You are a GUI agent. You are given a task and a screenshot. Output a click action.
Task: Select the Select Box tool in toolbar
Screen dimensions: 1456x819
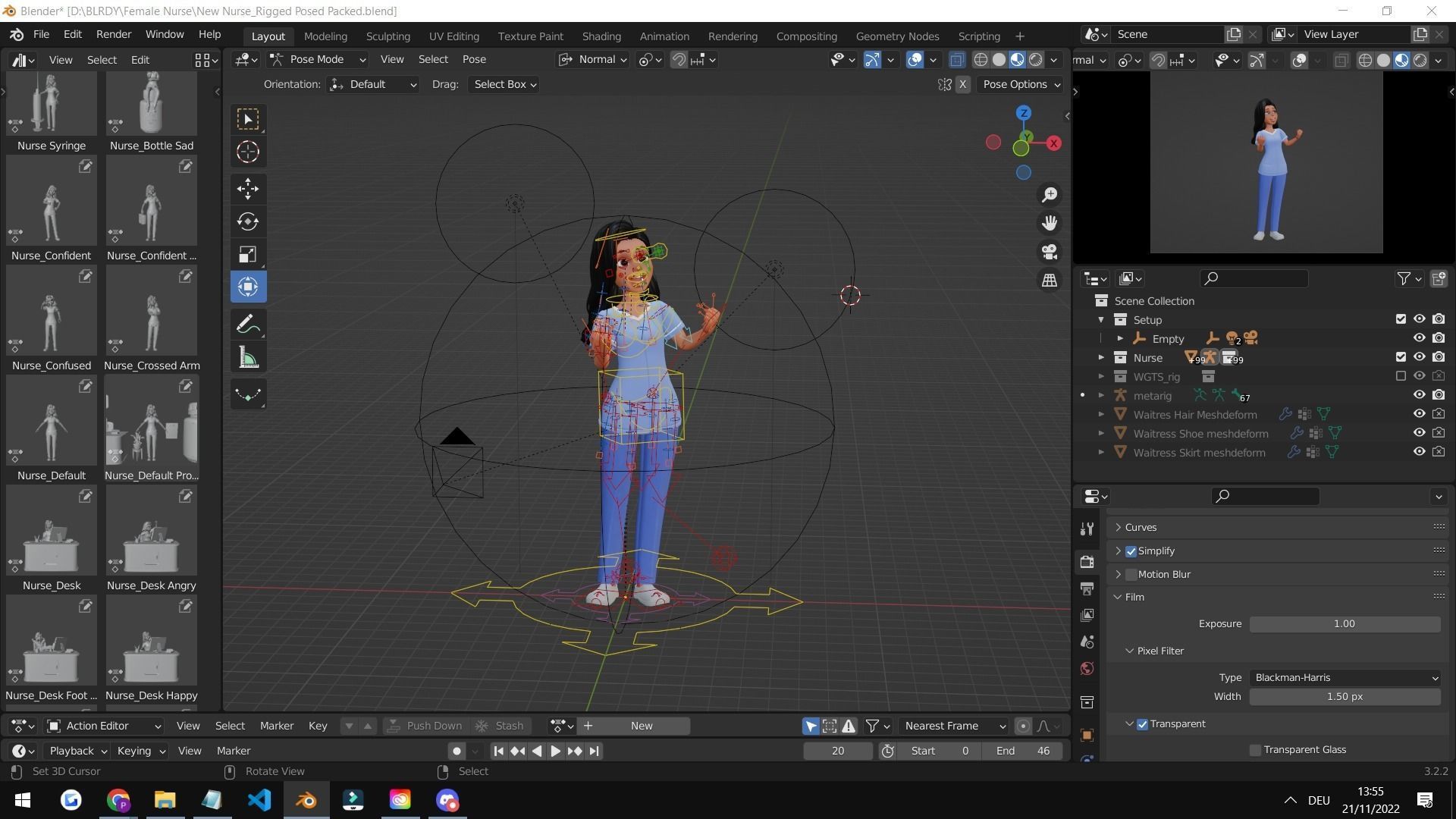point(248,119)
